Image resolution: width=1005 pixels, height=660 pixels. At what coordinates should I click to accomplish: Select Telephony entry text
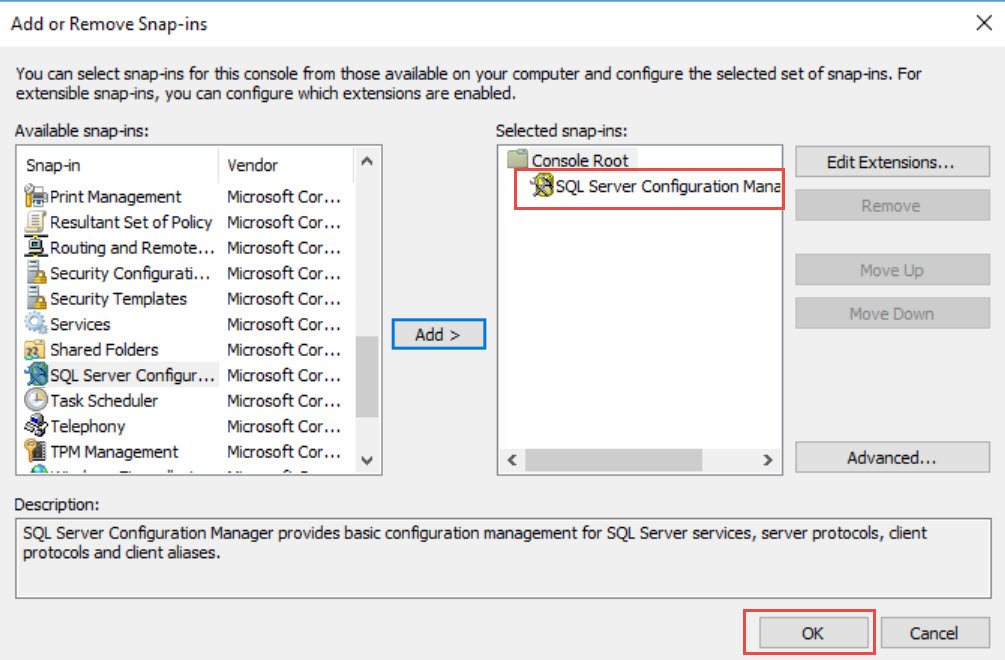88,427
